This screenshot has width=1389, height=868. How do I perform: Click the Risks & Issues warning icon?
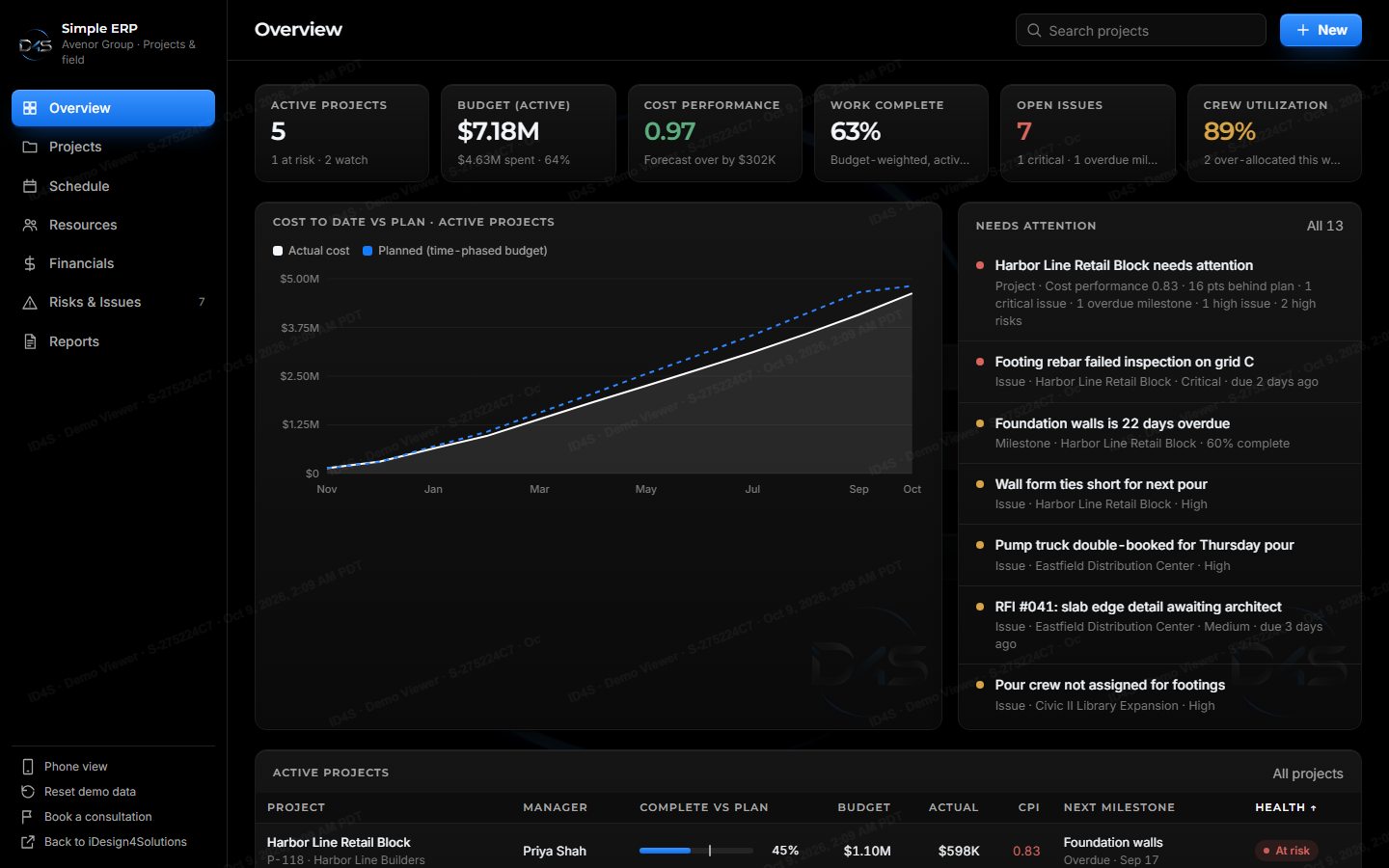click(30, 302)
